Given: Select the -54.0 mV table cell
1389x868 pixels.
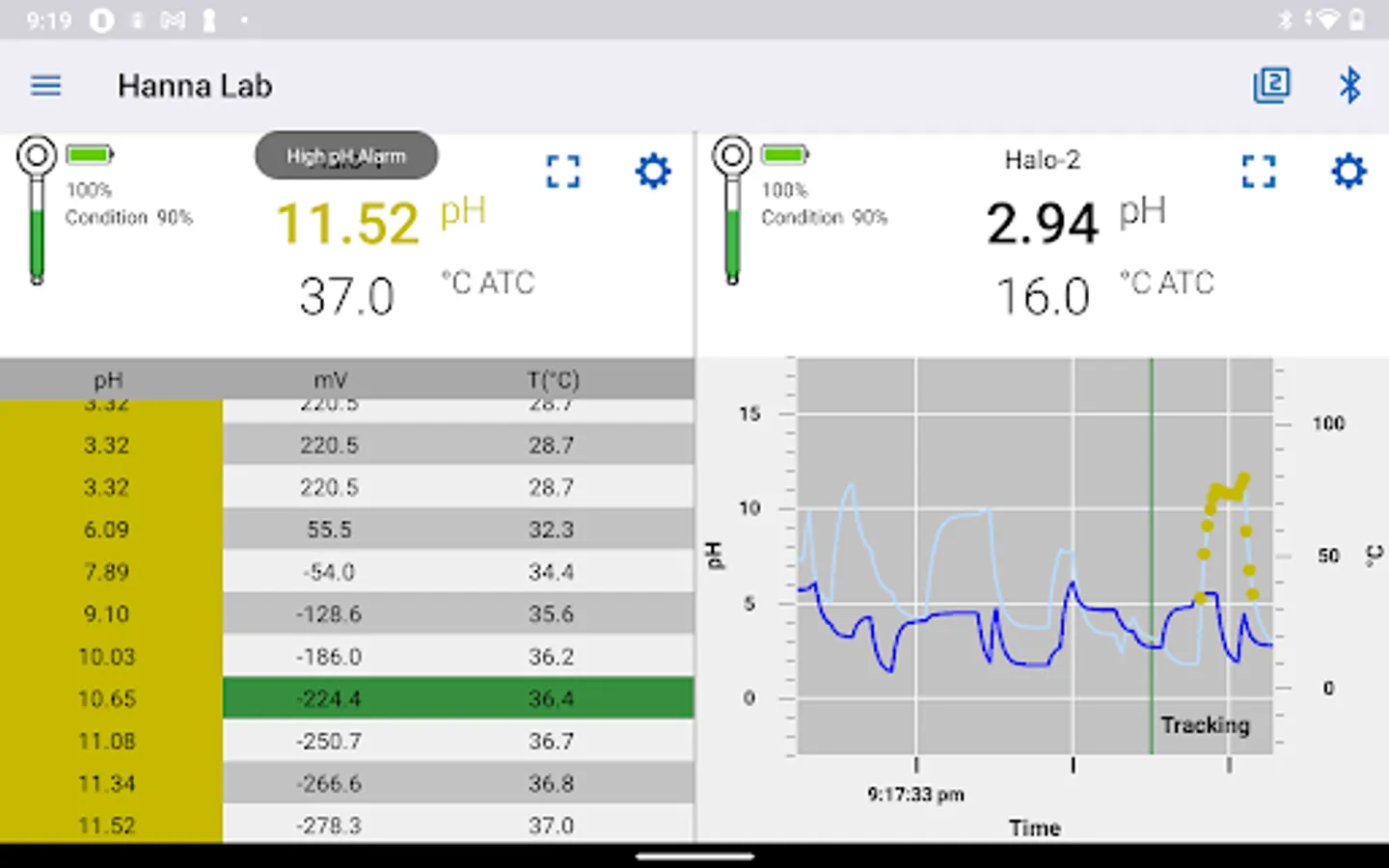Looking at the screenshot, I should 329,572.
